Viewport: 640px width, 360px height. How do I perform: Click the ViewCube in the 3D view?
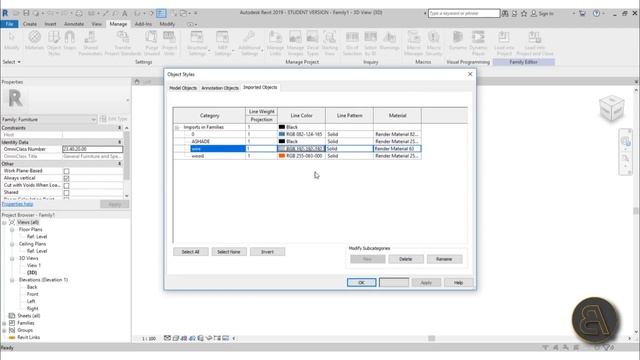611,108
